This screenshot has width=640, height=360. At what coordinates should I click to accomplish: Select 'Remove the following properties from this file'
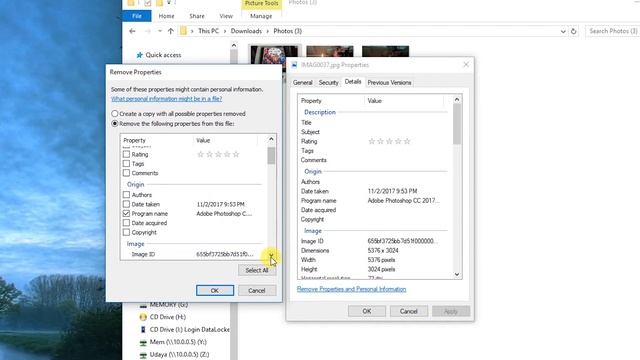pos(115,123)
